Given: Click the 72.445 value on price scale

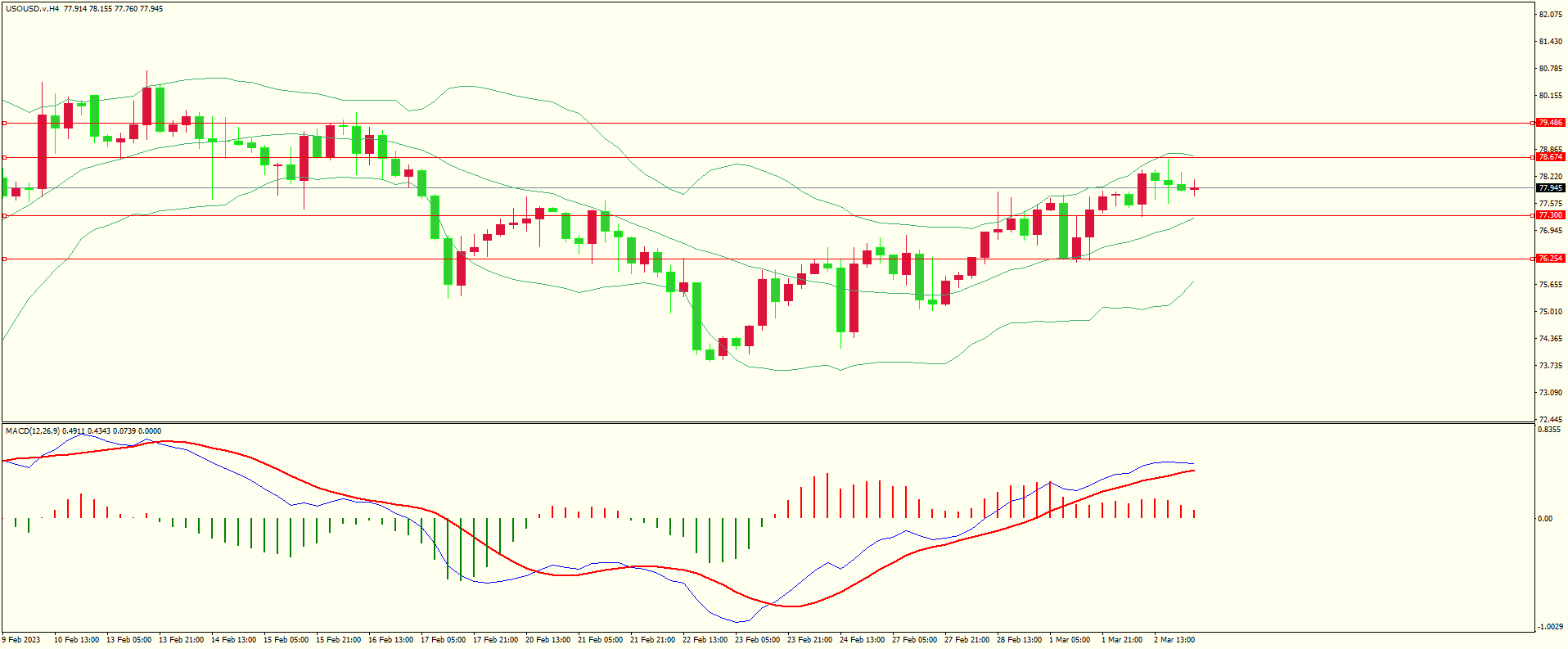Looking at the screenshot, I should [1550, 420].
